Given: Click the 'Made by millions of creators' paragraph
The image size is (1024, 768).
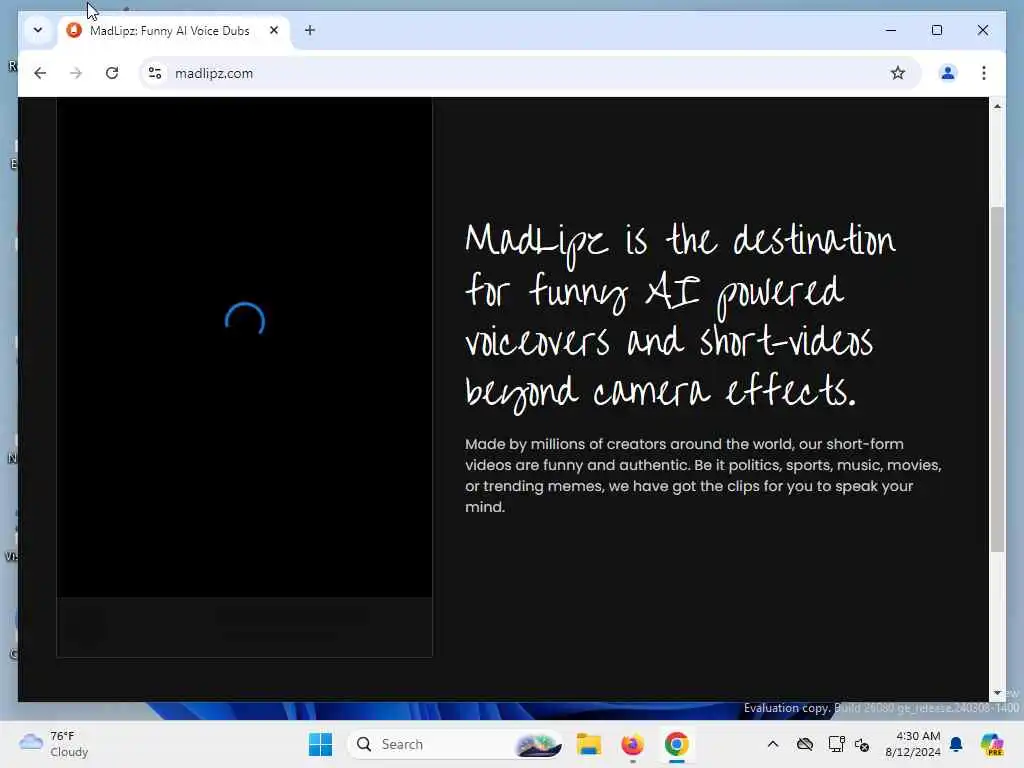Looking at the screenshot, I should (703, 475).
